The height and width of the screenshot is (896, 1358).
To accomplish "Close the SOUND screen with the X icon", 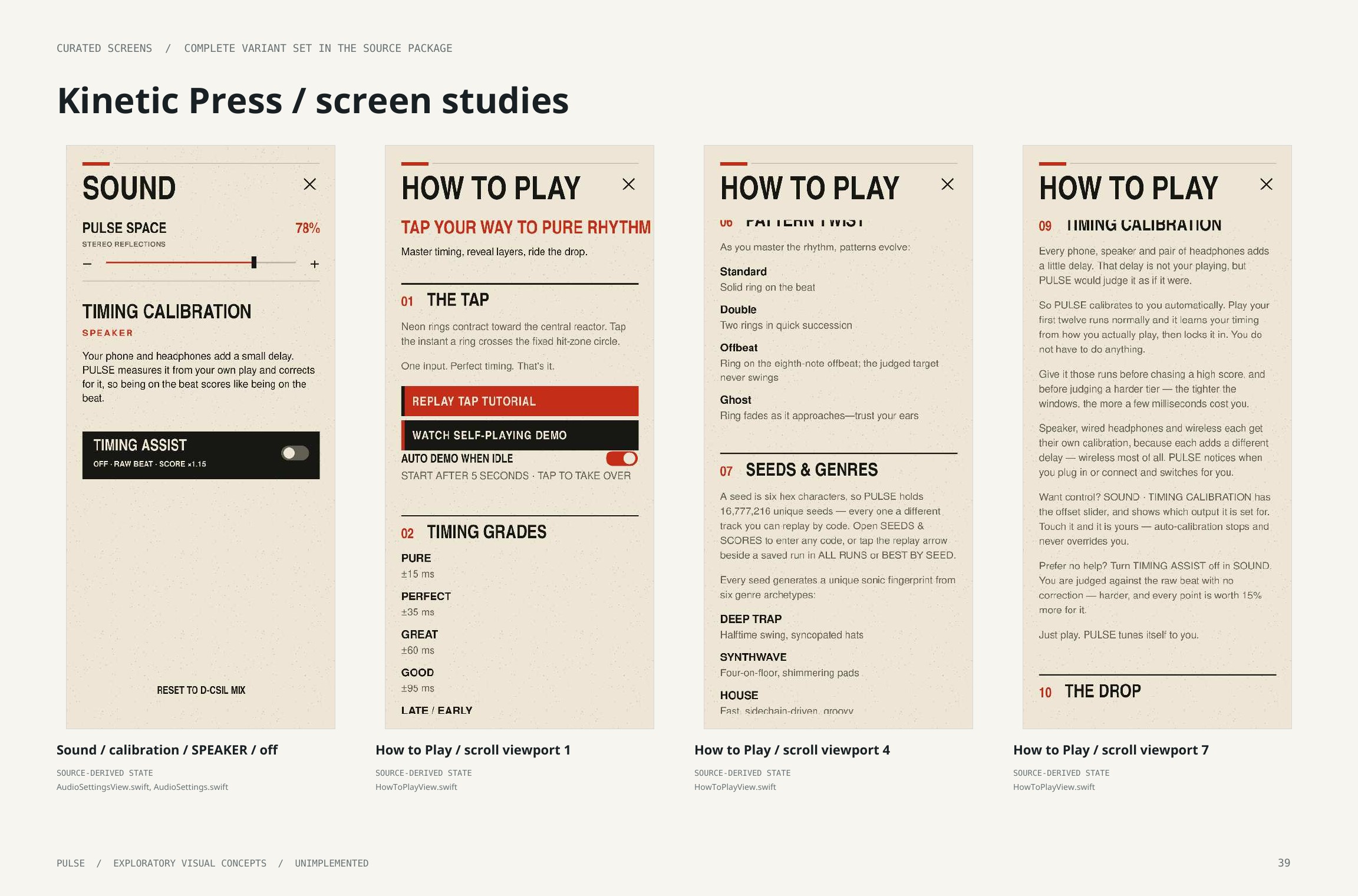I will (309, 185).
